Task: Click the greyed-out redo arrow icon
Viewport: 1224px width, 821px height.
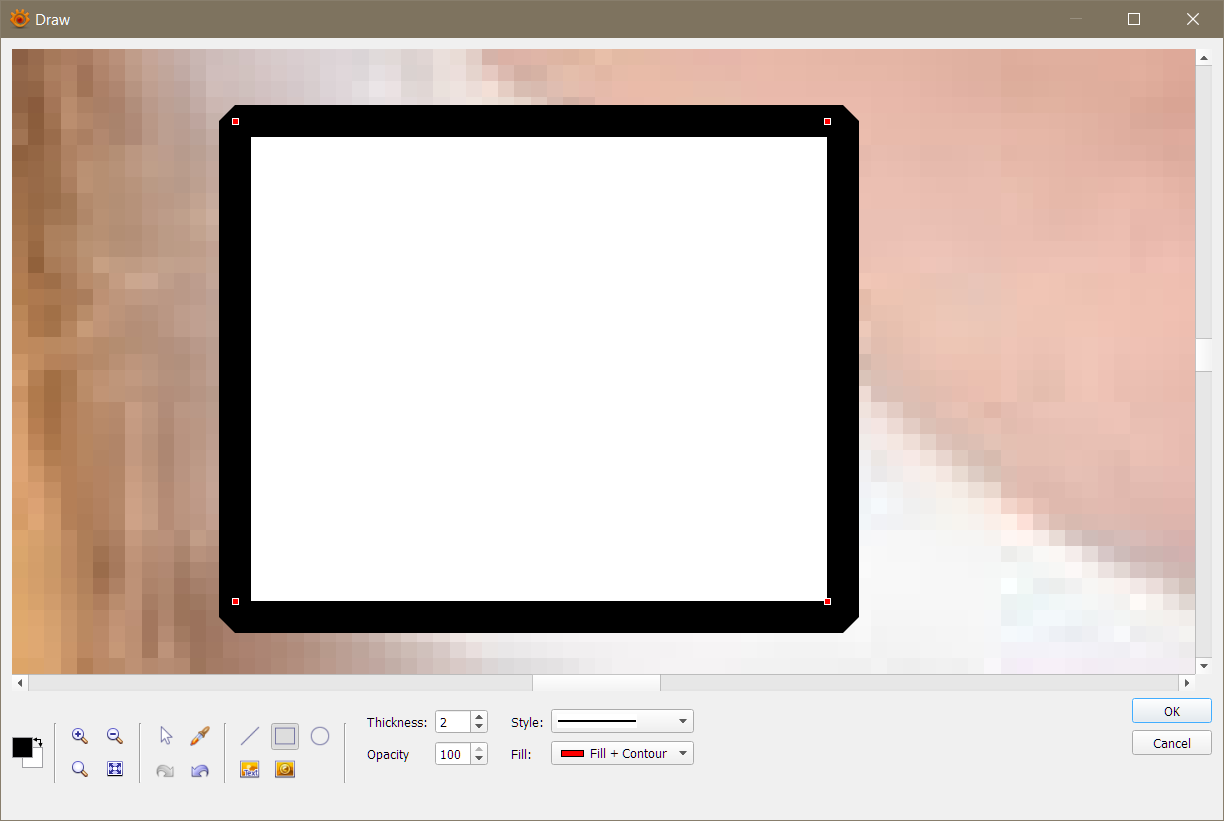Action: pyautogui.click(x=166, y=770)
